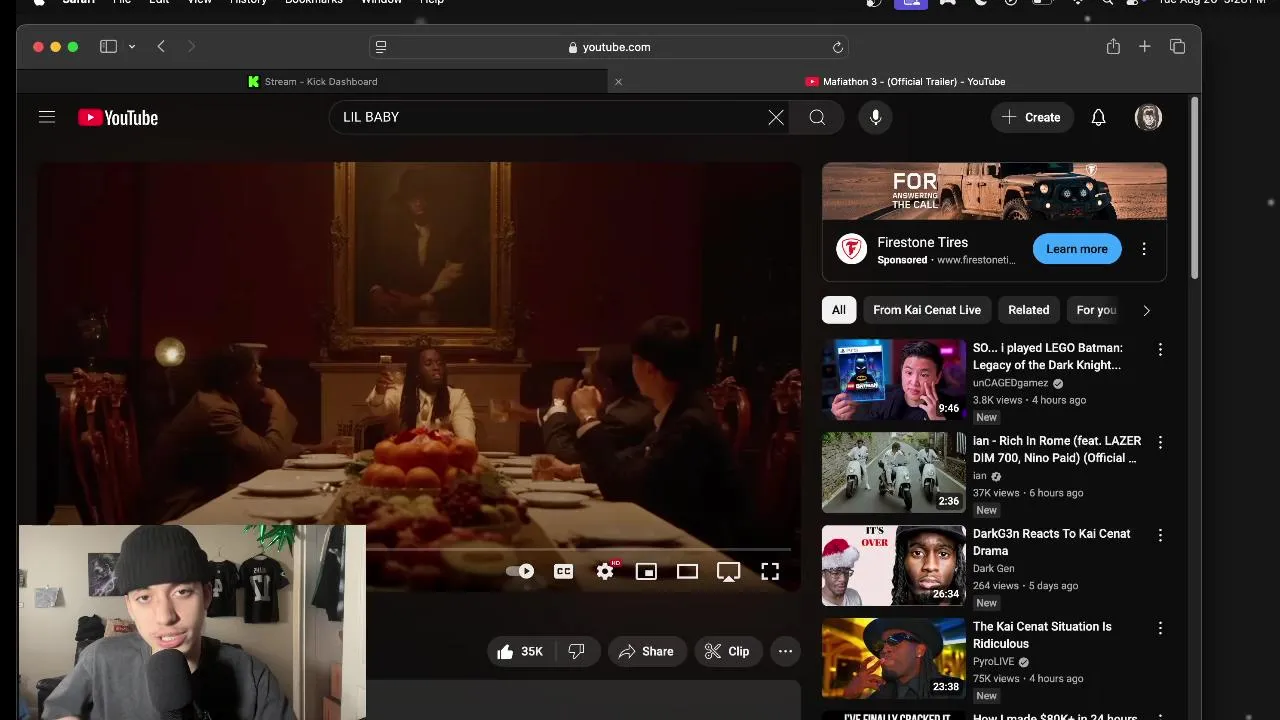
Task: Select the Related filter chip
Action: [1029, 310]
